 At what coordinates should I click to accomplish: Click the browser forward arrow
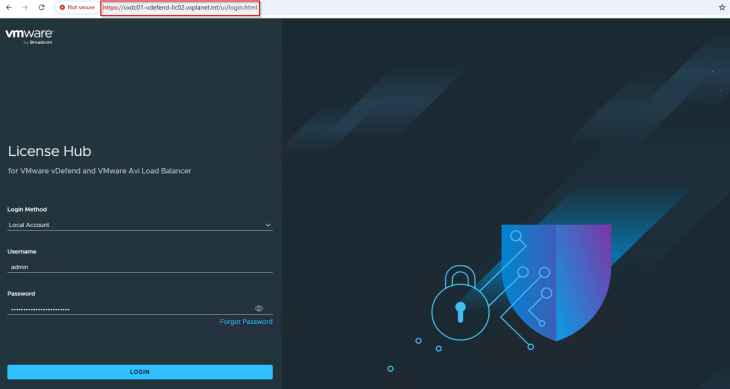[x=25, y=7]
